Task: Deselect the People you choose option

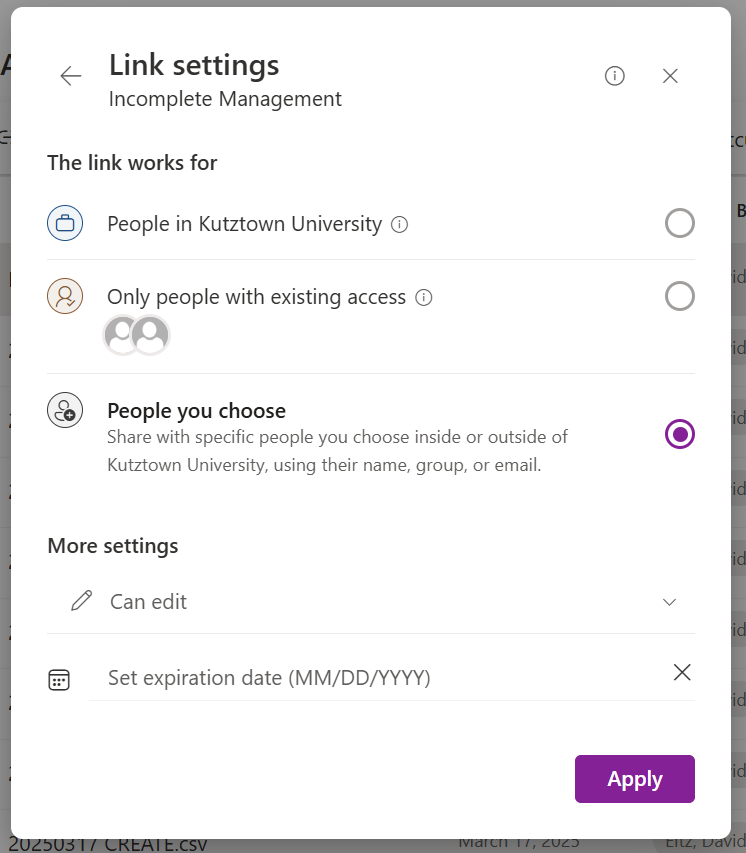Action: [x=680, y=434]
